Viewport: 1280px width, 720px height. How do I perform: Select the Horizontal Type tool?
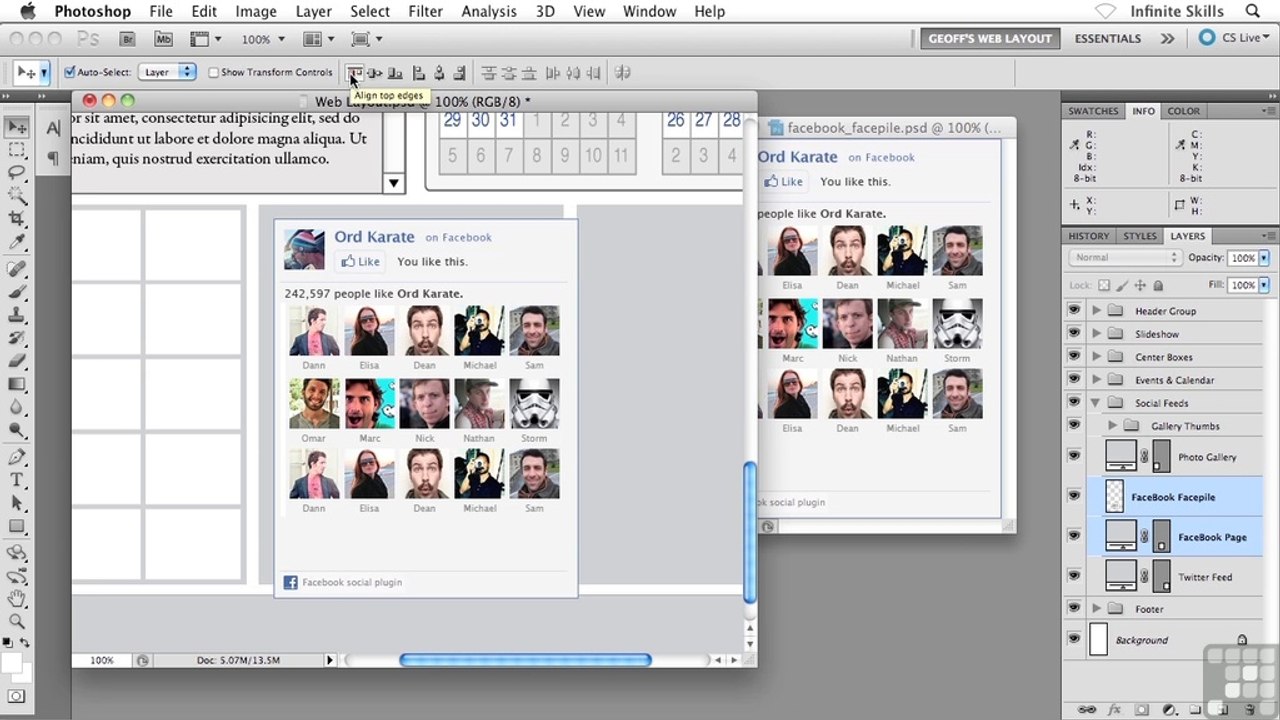17,480
